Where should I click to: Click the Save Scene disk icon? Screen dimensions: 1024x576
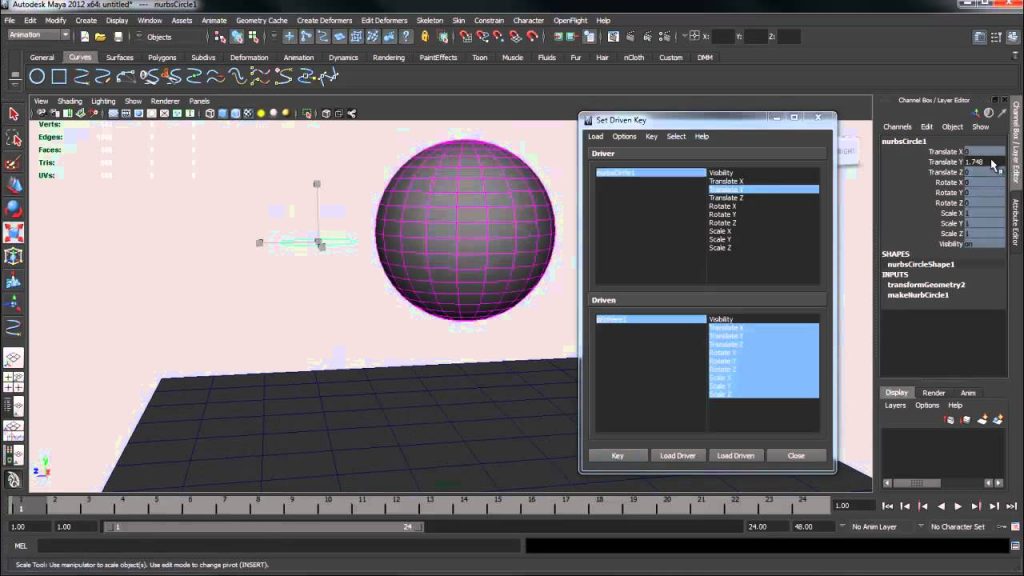pyautogui.click(x=118, y=37)
